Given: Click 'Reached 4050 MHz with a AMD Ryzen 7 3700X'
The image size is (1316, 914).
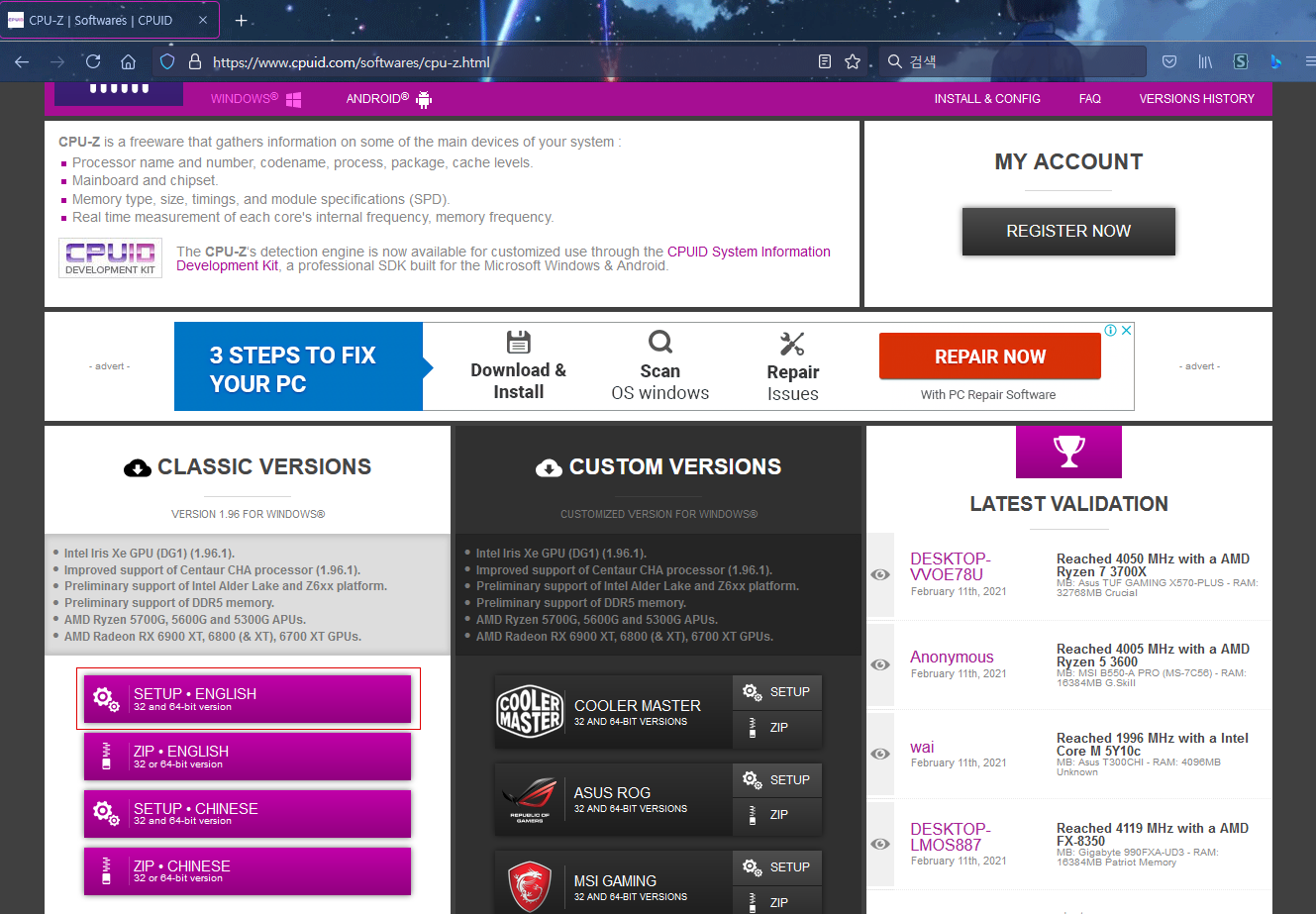Looking at the screenshot, I should (1153, 565).
